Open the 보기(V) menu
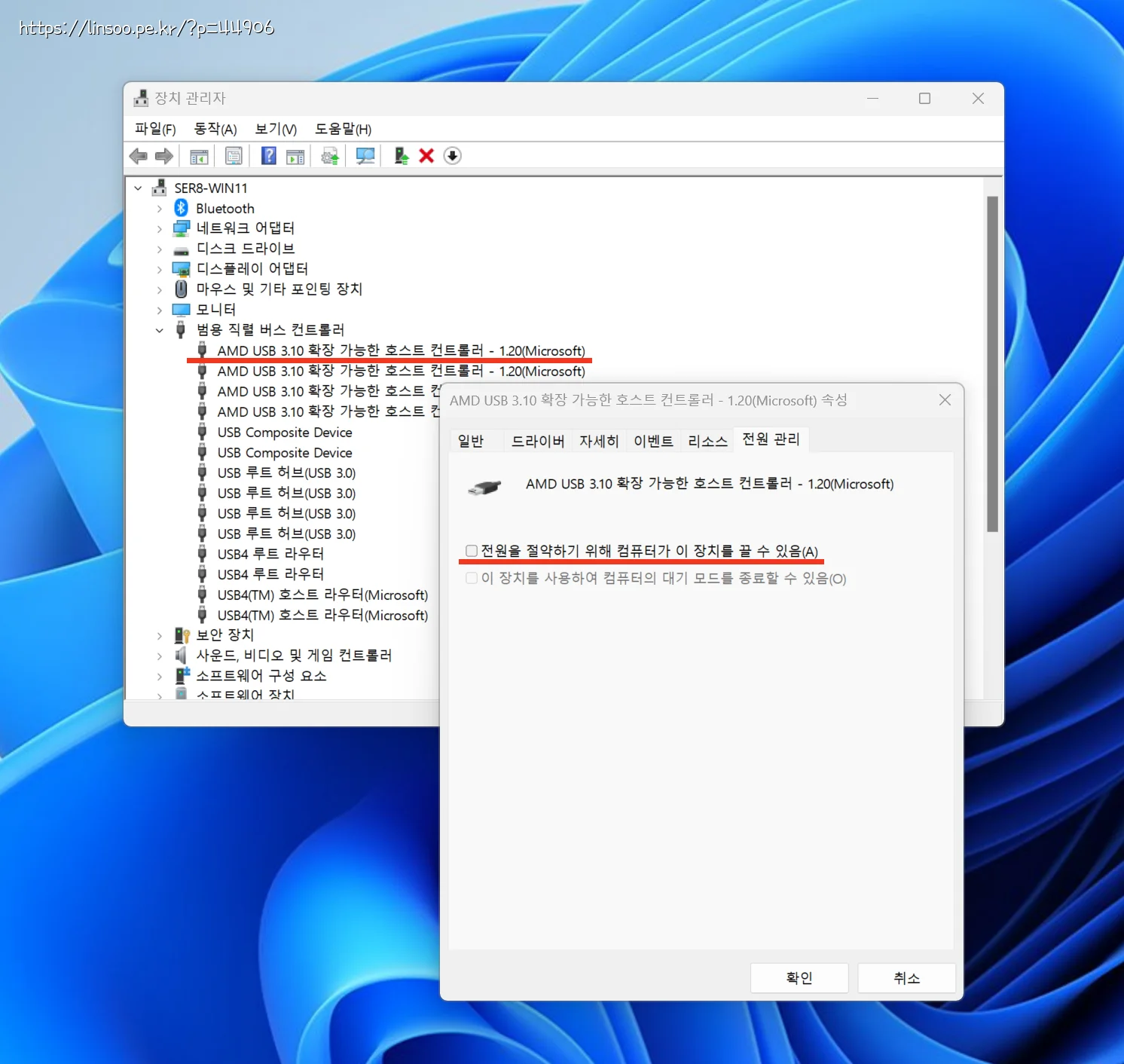The height and width of the screenshot is (1064, 1124). (276, 129)
